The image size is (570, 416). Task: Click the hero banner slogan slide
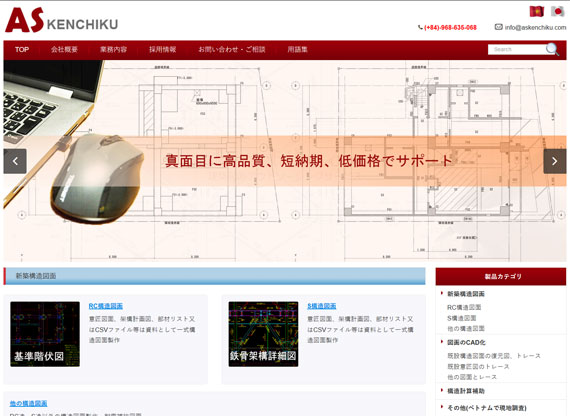(309, 161)
